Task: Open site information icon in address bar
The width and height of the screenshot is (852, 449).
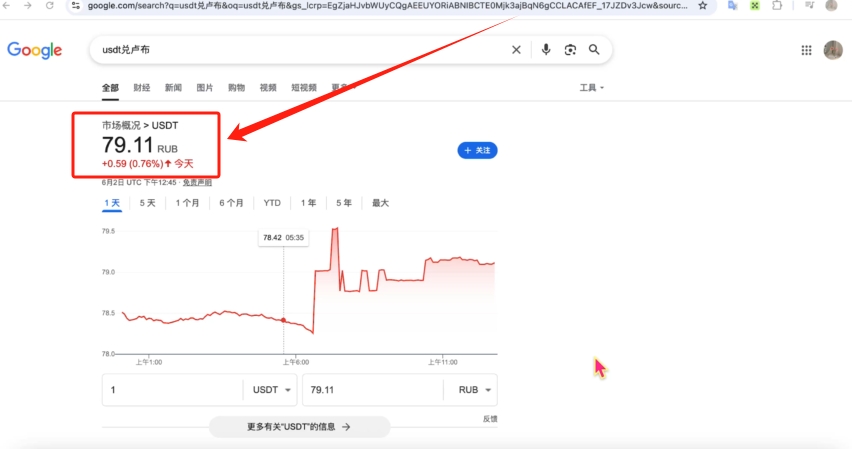Action: pos(76,5)
